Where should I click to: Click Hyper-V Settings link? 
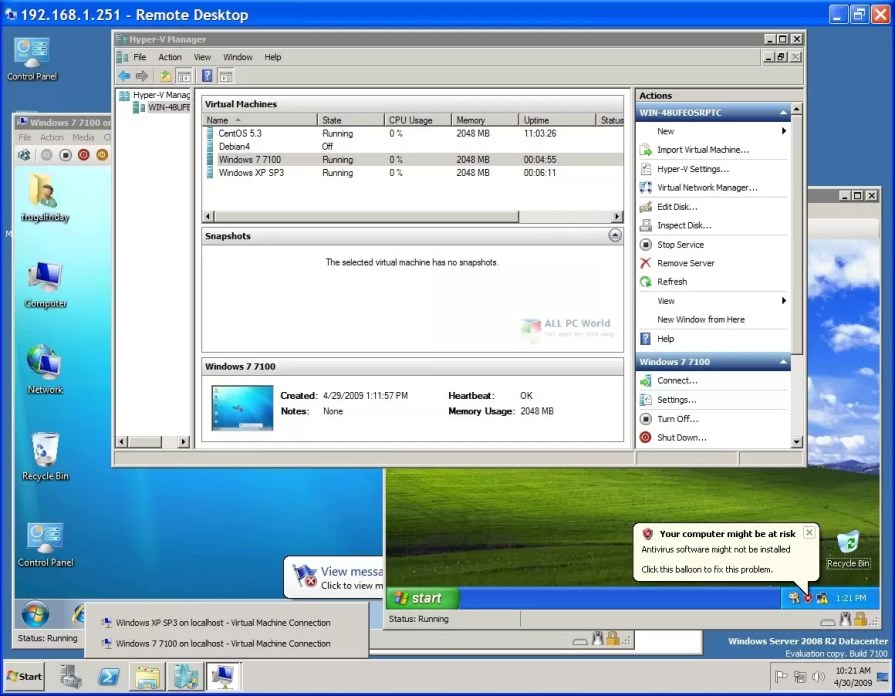[x=693, y=169]
